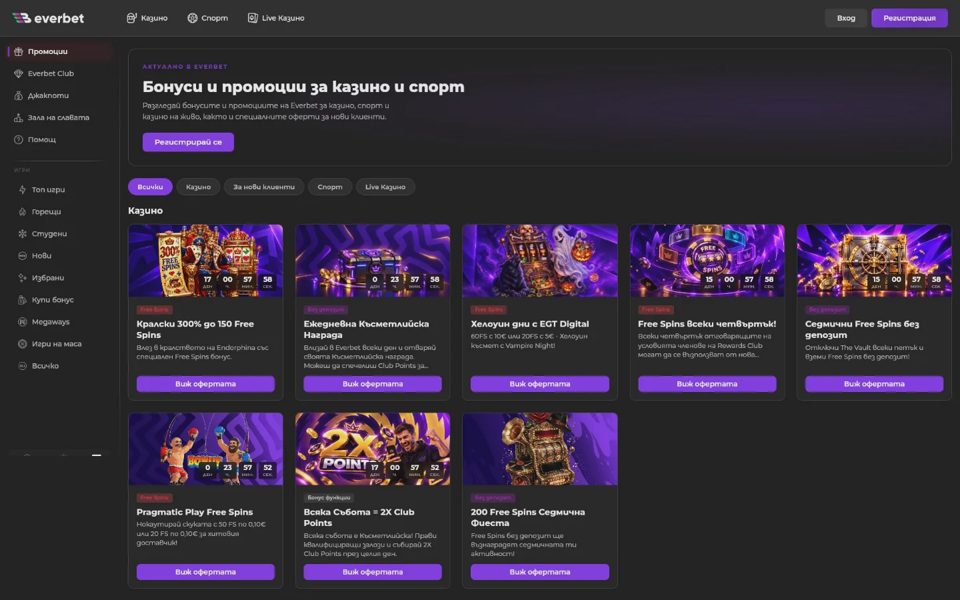The width and height of the screenshot is (960, 600).
Task: Click the Седмични Free Spins без депозит title
Action: point(862,329)
